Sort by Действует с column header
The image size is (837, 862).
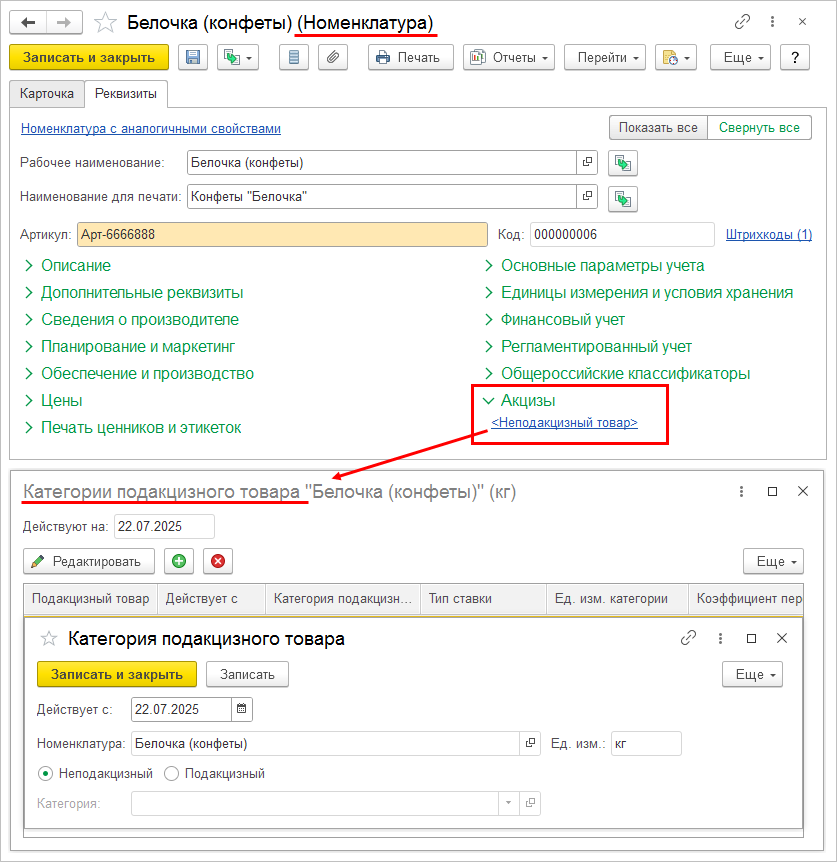[x=211, y=599]
